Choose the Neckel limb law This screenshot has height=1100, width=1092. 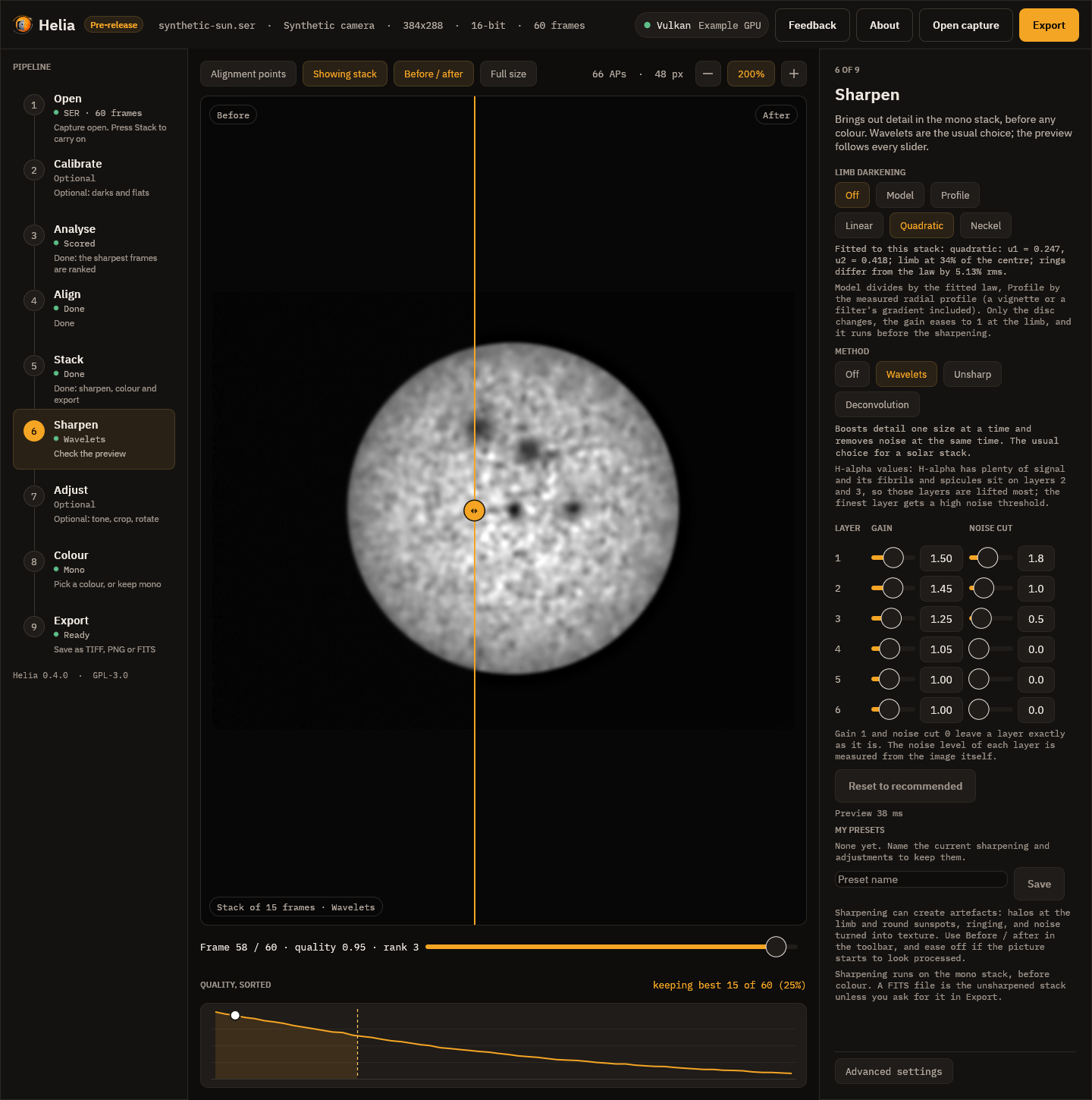pyautogui.click(x=985, y=225)
